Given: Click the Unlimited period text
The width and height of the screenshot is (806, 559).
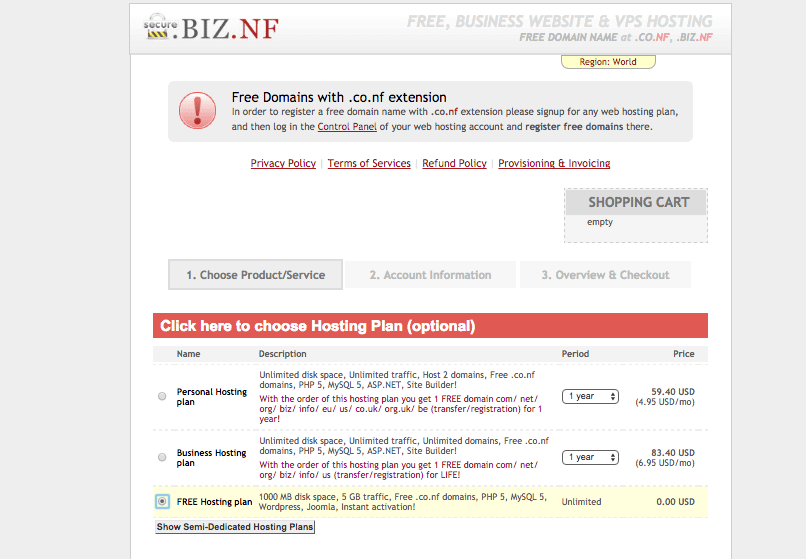Looking at the screenshot, I should coord(581,501).
